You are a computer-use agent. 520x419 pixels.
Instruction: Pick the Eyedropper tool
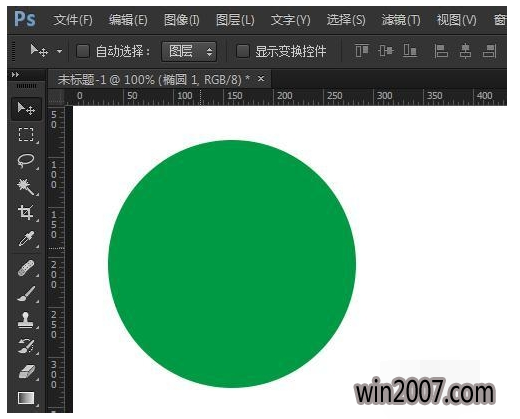(x=26, y=239)
